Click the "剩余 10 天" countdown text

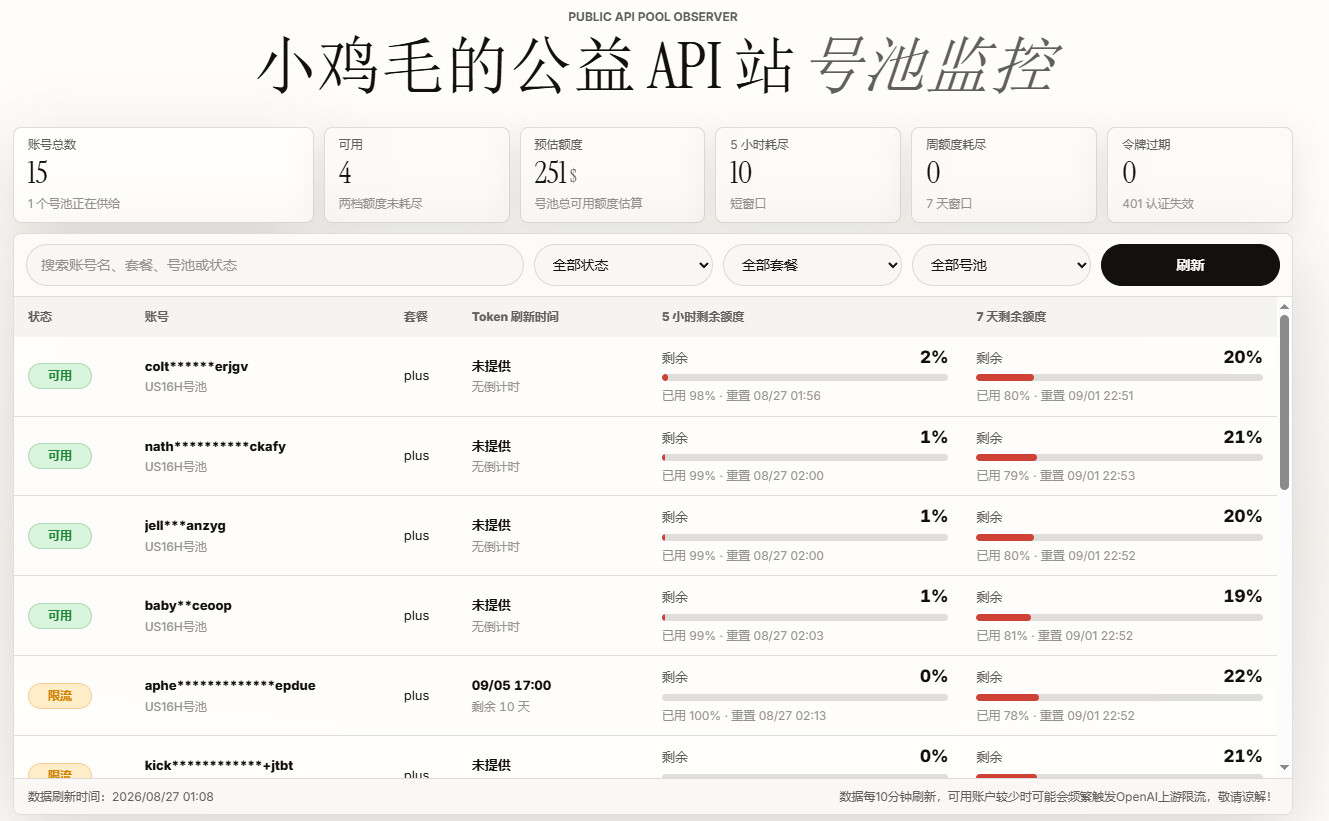click(501, 707)
